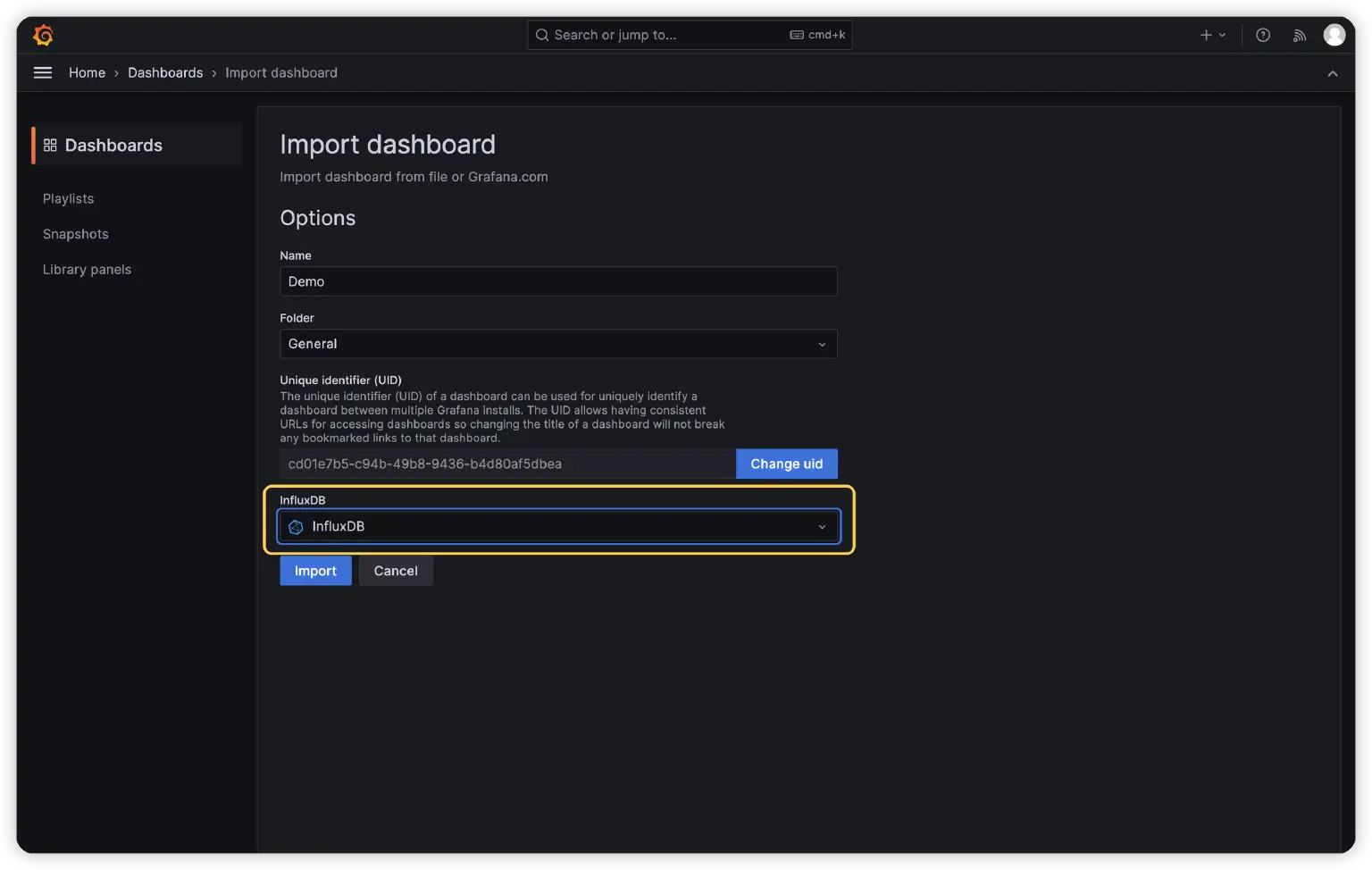
Task: Expand the Folder dropdown showing General
Action: coord(558,344)
